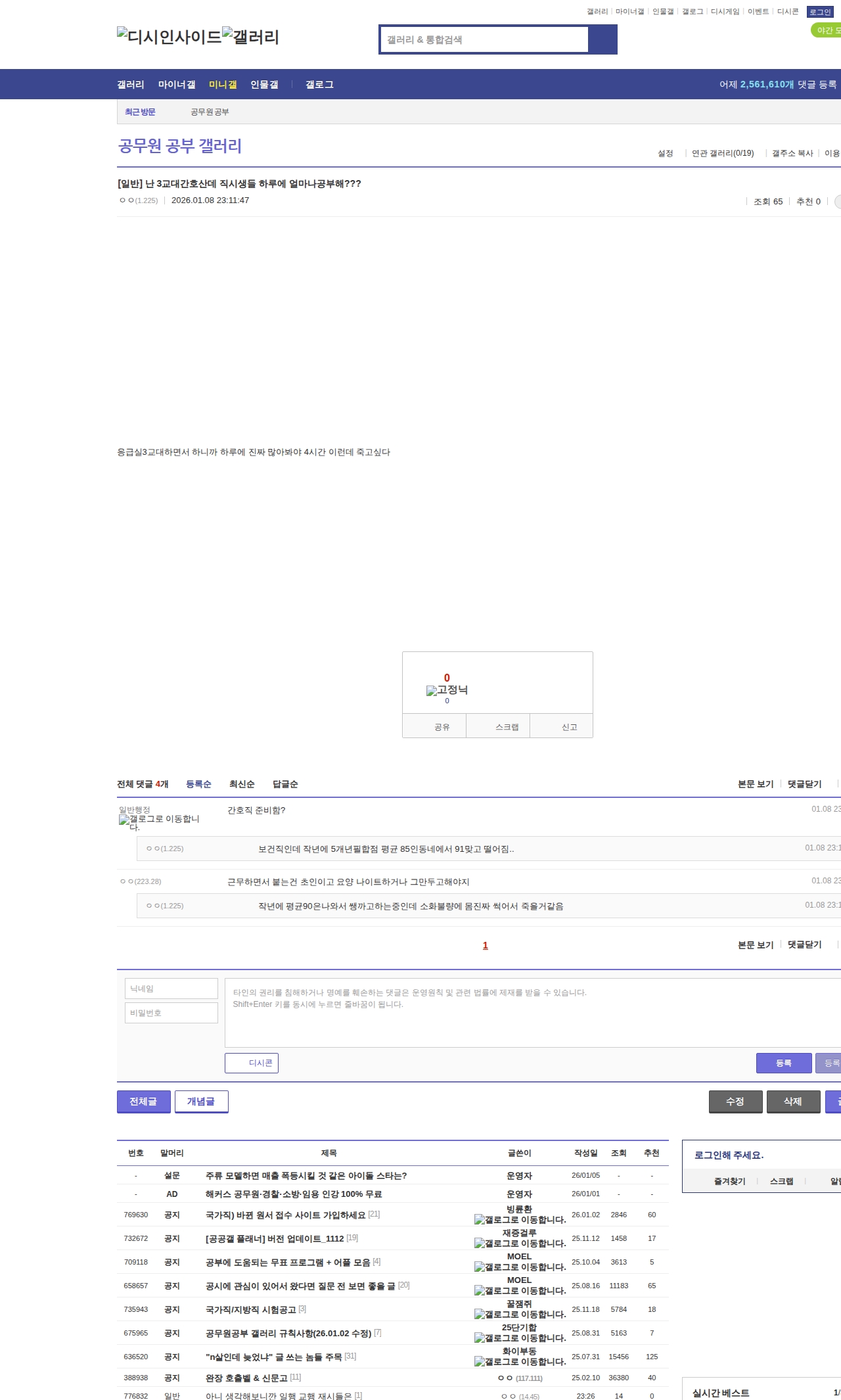Switch to the 개념글 tab
The height and width of the screenshot is (1400, 841).
point(201,1102)
